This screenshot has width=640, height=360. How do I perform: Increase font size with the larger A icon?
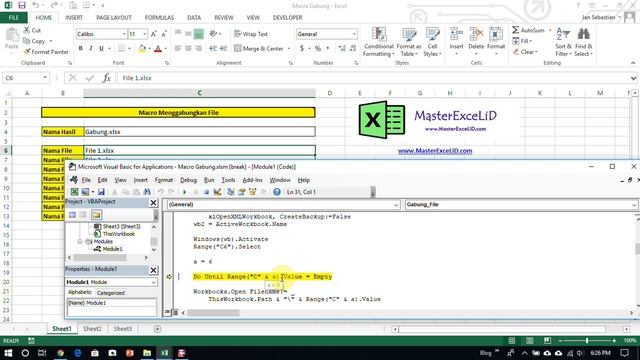coord(154,34)
